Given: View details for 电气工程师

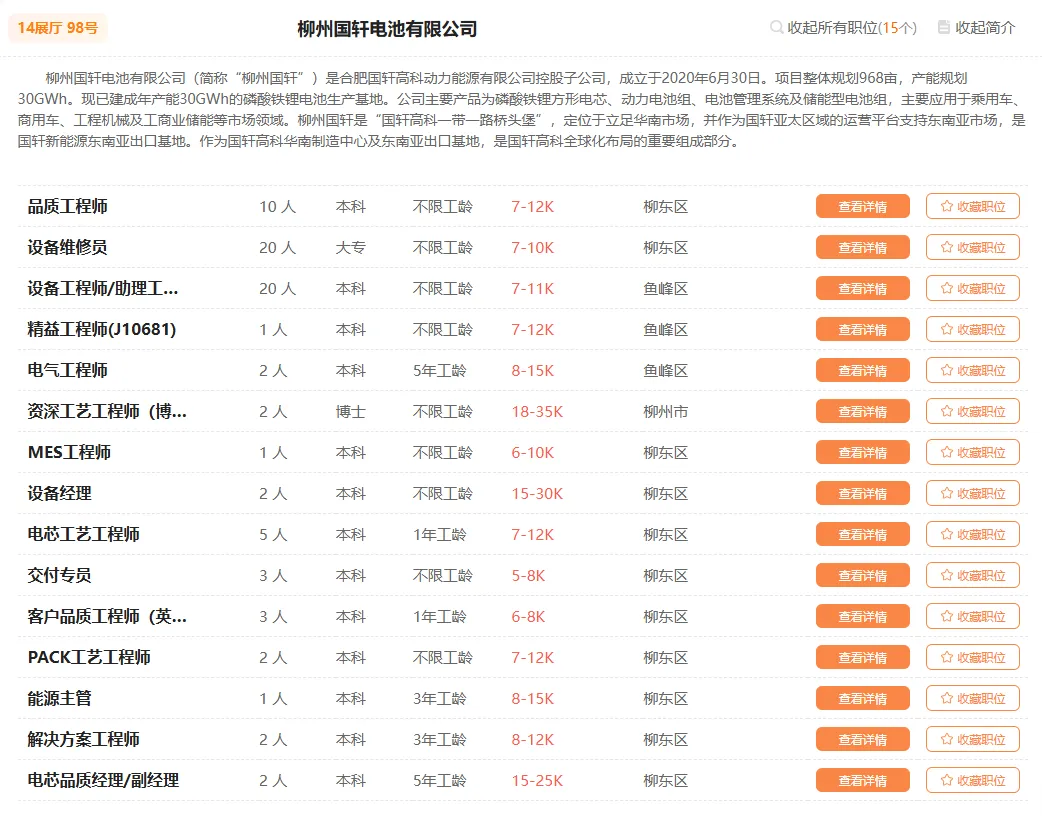Looking at the screenshot, I should [x=863, y=370].
